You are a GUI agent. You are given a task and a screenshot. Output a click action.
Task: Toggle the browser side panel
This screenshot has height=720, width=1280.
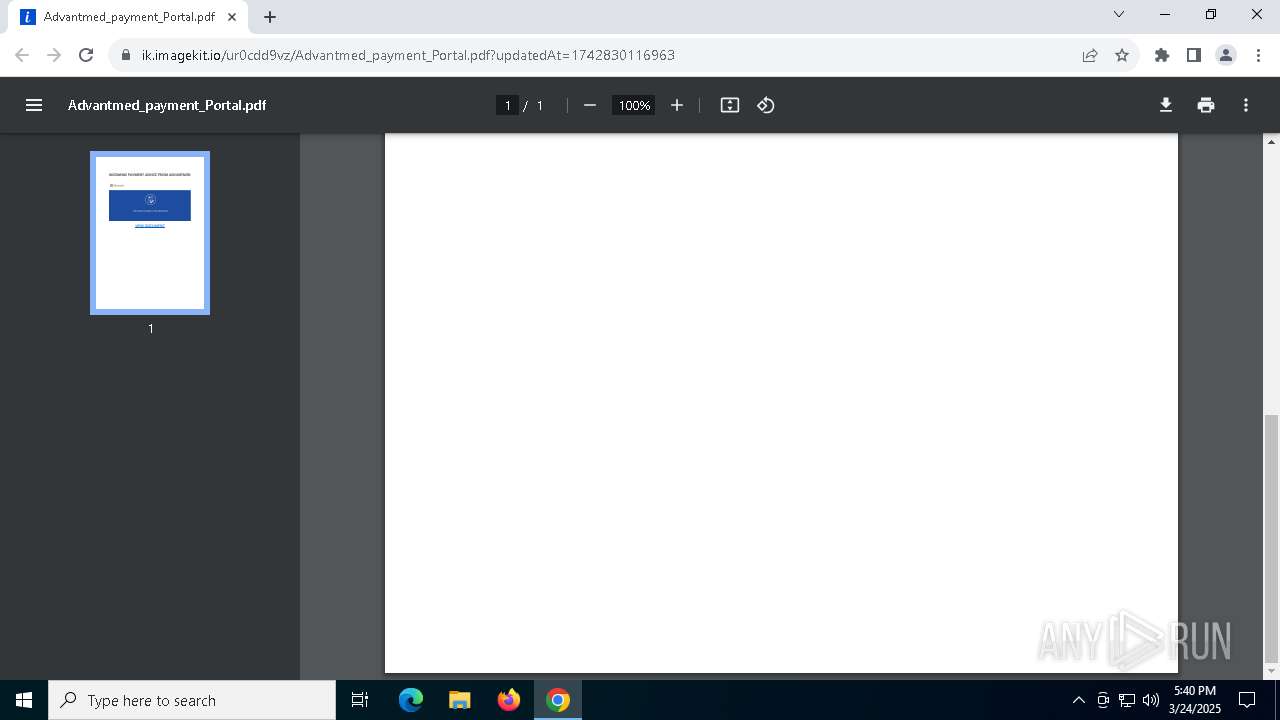point(1194,55)
